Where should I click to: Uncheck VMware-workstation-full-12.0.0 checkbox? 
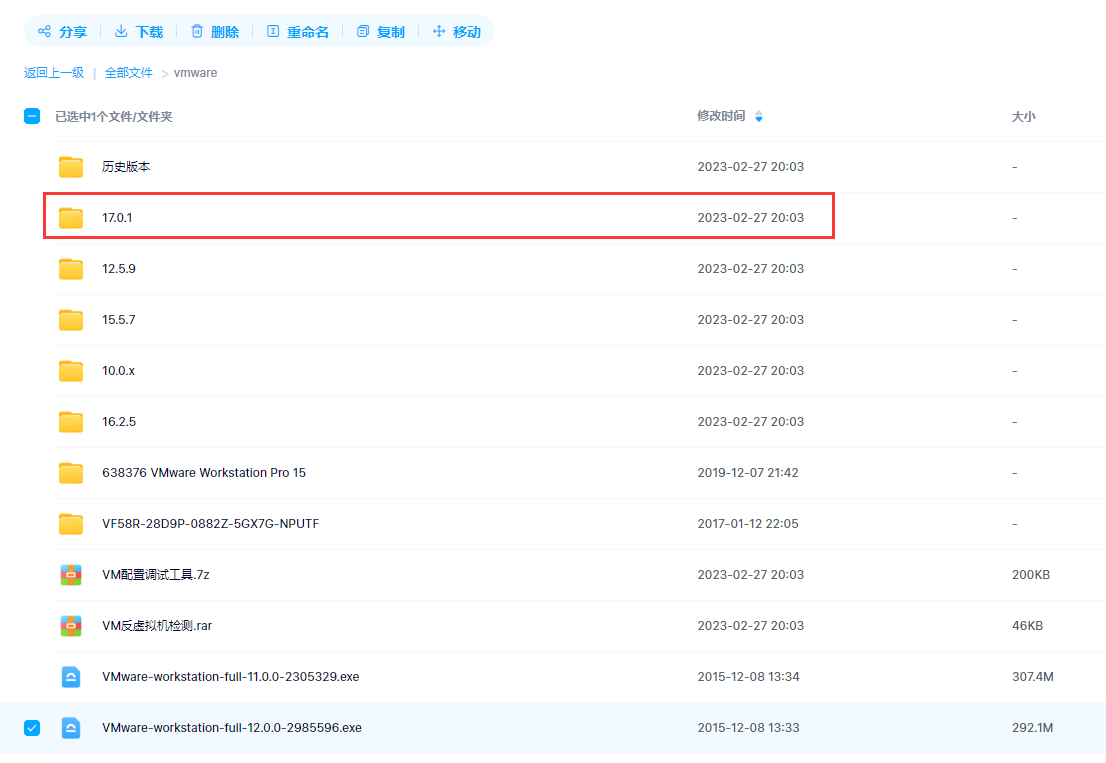[x=32, y=728]
